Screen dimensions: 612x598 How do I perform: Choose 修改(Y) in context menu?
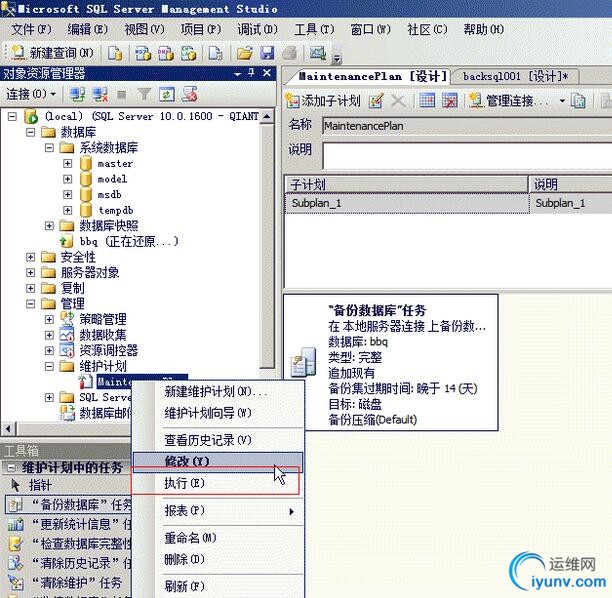pos(218,461)
